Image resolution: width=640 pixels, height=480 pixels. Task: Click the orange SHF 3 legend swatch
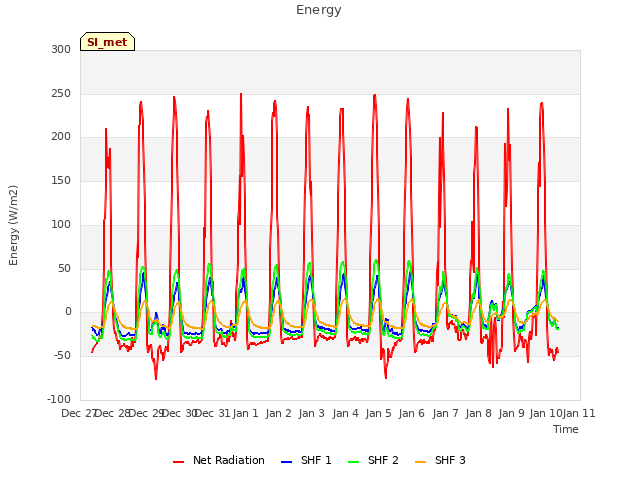(420, 462)
